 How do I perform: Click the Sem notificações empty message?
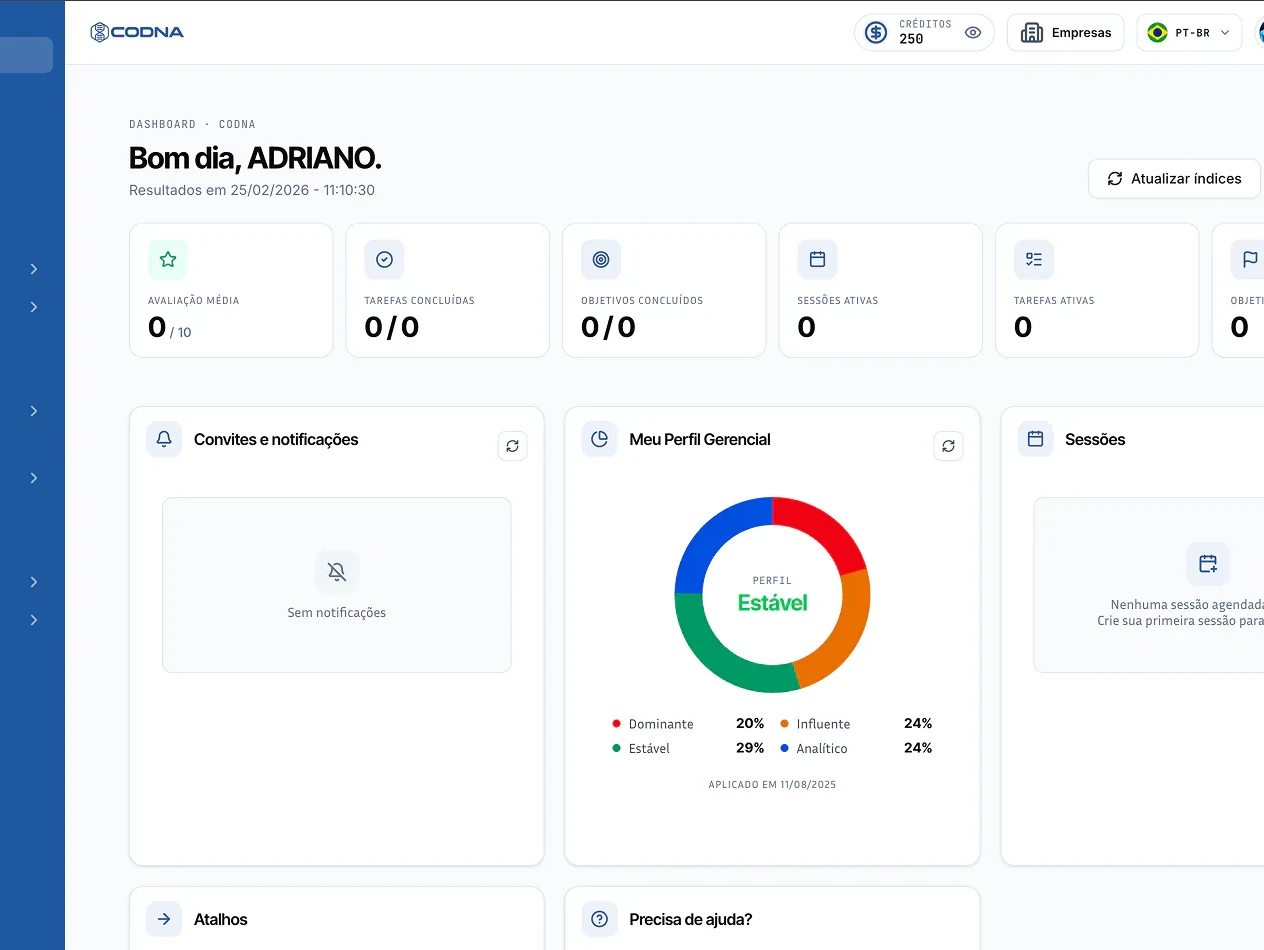[x=337, y=613]
